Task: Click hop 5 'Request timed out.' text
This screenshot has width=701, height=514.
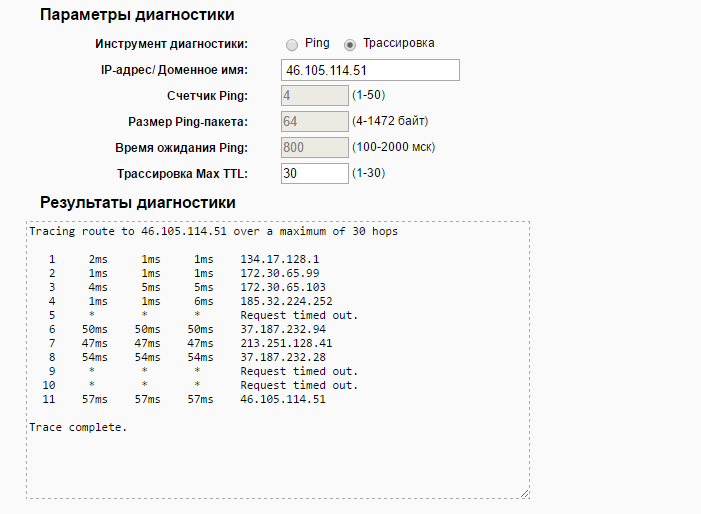Action: pyautogui.click(x=298, y=315)
